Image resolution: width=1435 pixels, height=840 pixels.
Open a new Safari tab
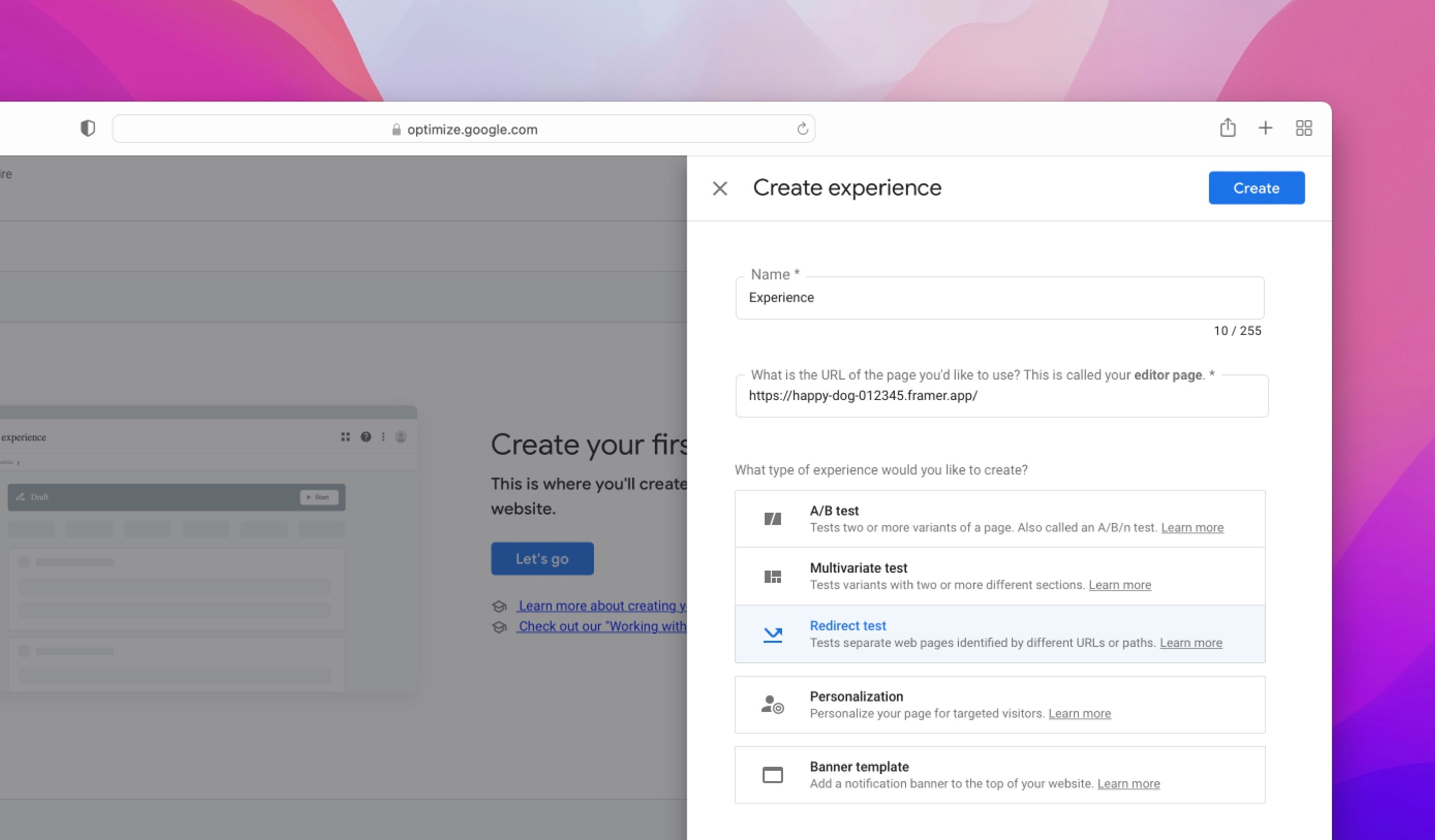point(1265,128)
